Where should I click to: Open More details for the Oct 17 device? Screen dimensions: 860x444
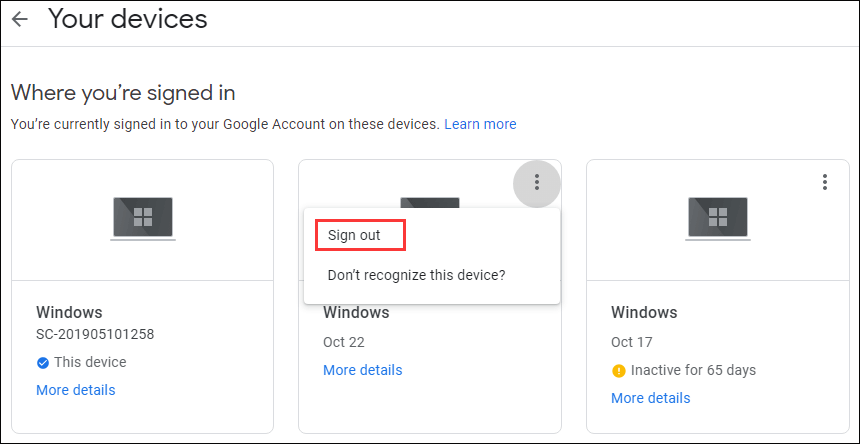pos(650,398)
